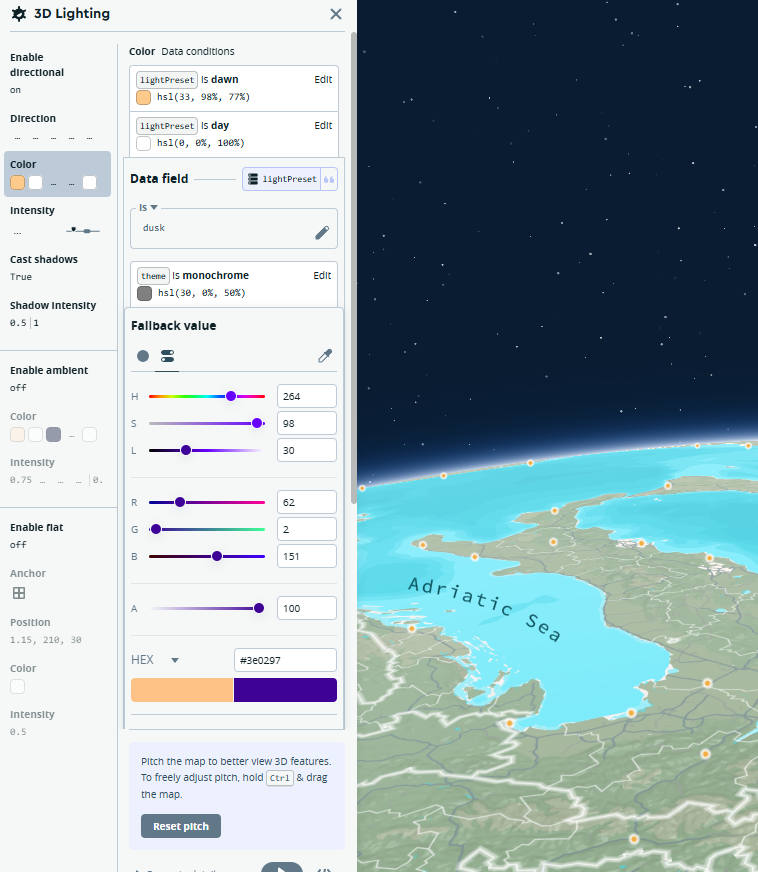758x872 pixels.
Task: Select the color wheel picker mode icon
Action: 143,356
